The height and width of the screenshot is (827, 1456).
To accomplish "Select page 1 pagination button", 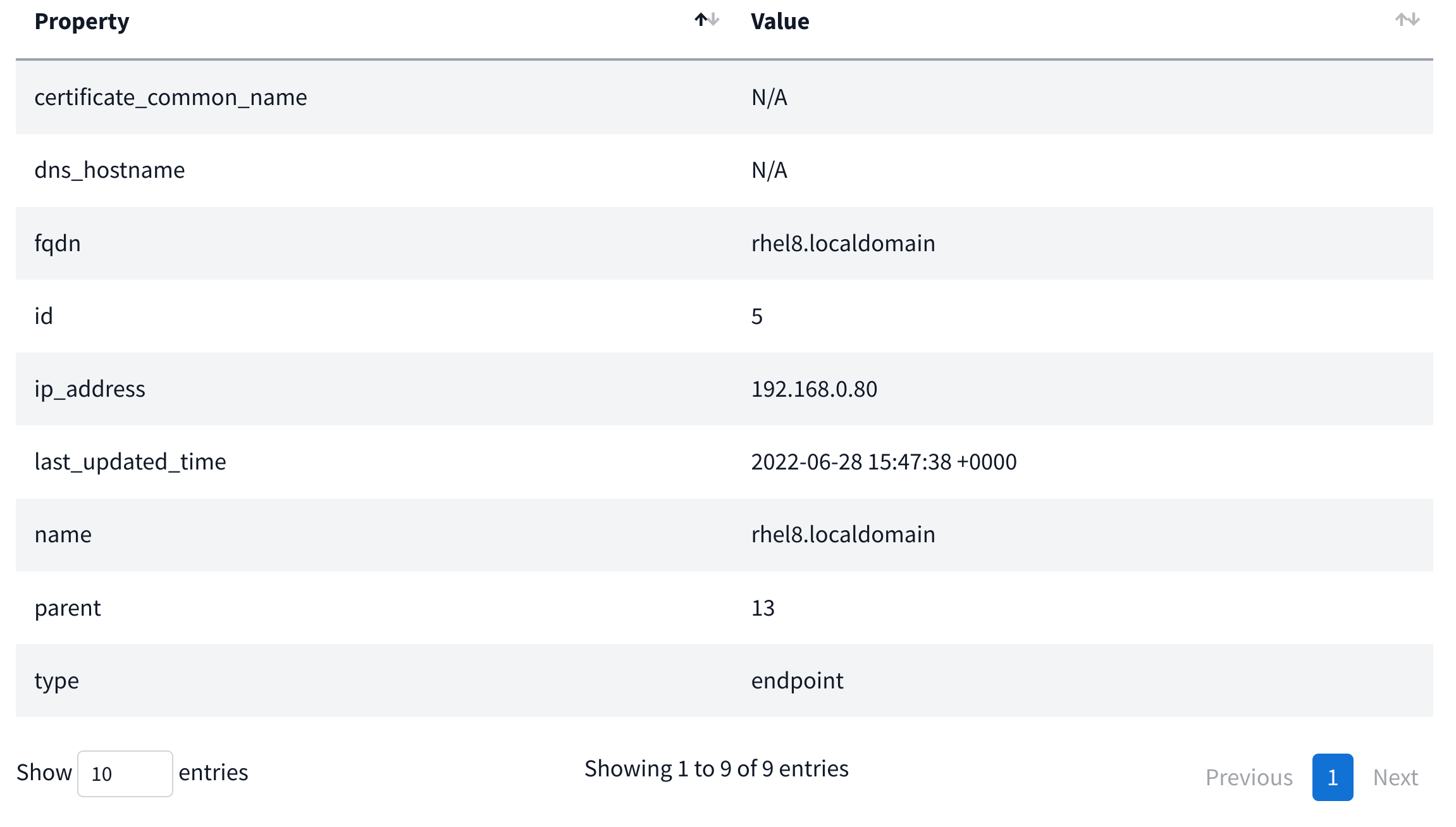I will coord(1332,777).
